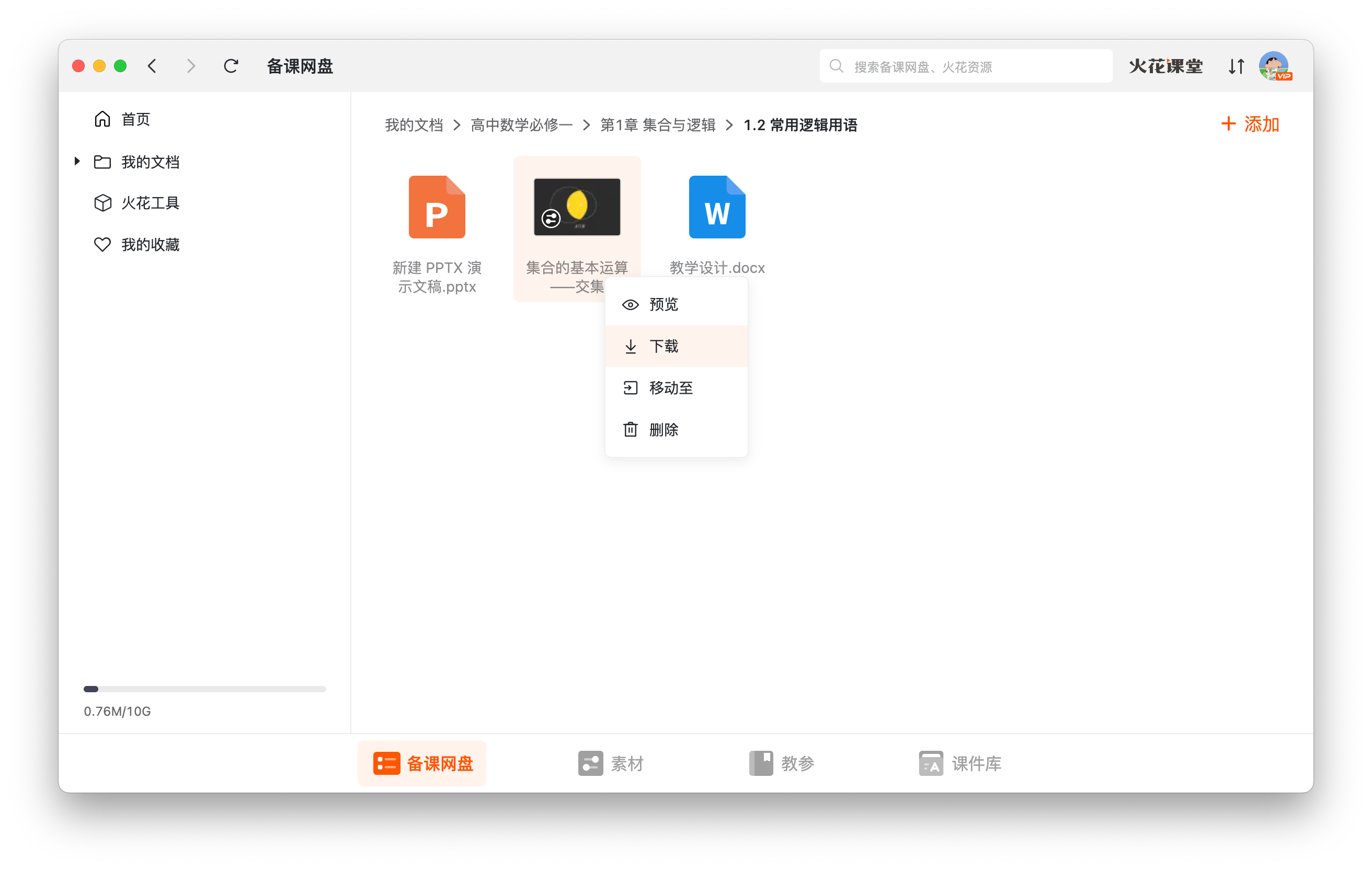Switch to the 备课网盘 bottom tab
The height and width of the screenshot is (870, 1372).
422,763
